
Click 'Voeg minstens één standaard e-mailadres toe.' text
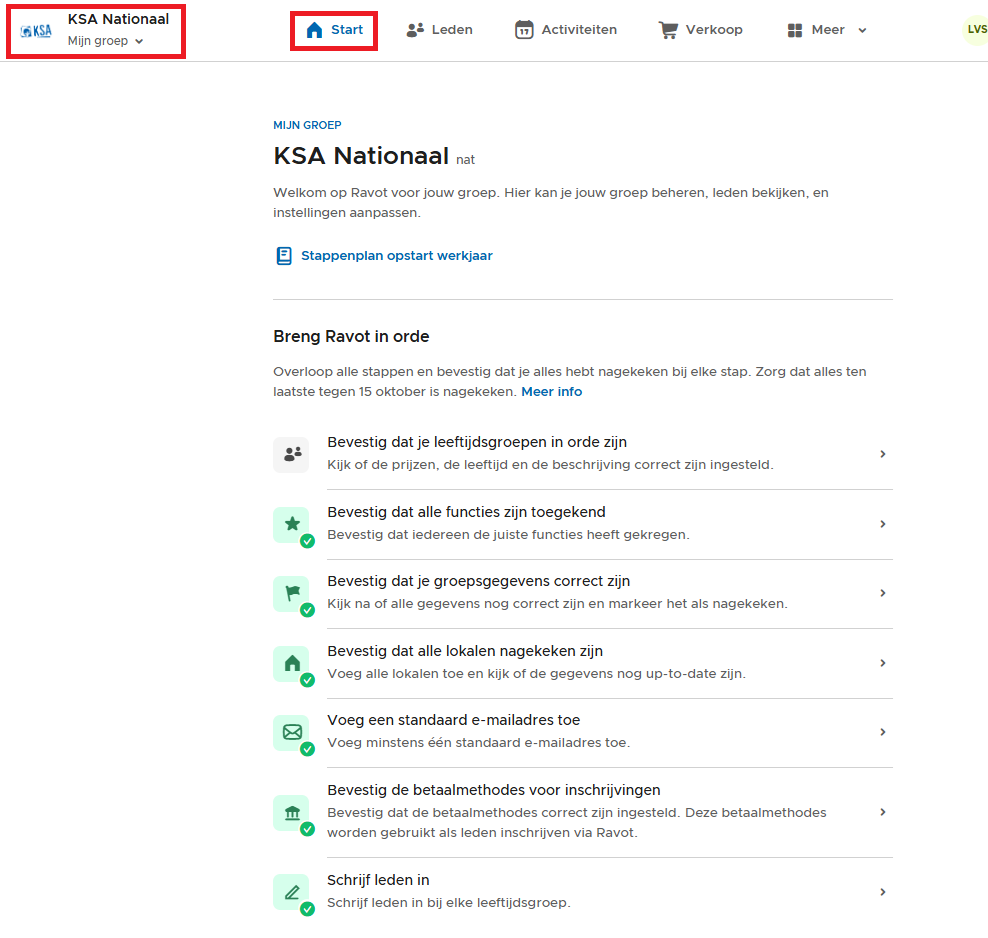479,743
